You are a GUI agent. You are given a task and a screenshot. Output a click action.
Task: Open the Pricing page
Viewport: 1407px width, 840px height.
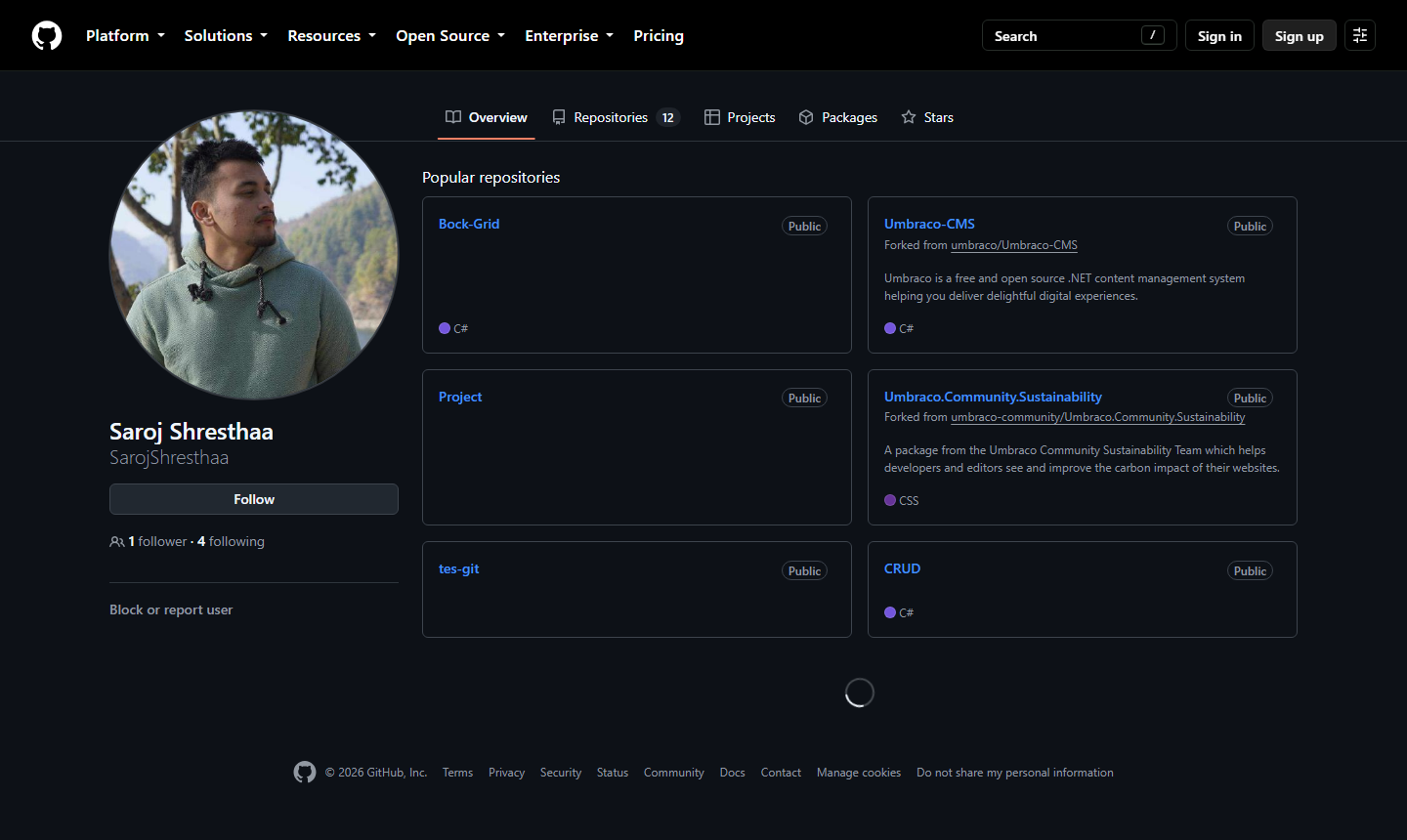(x=659, y=35)
